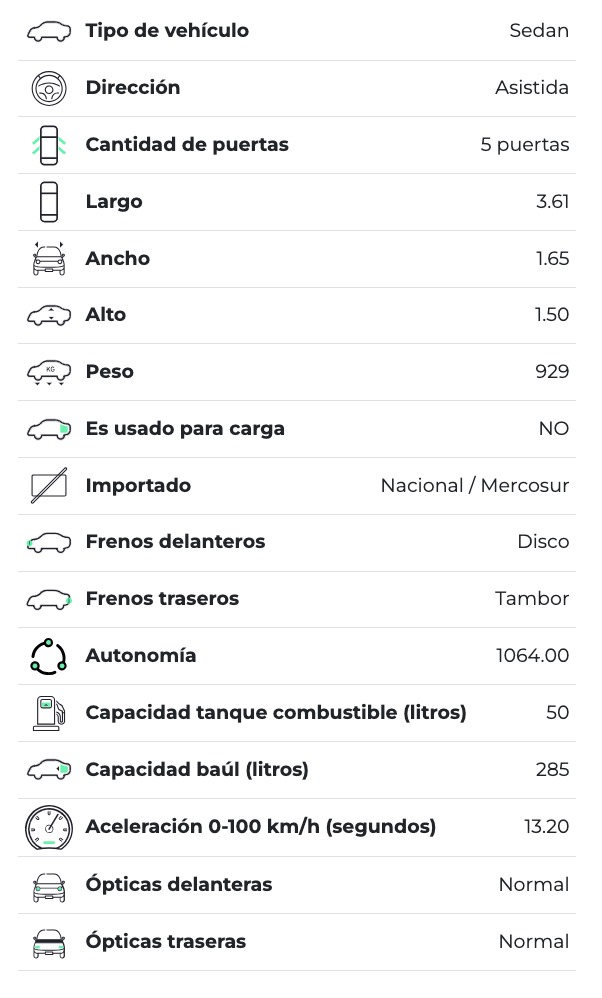Image resolution: width=602 pixels, height=998 pixels.
Task: Click the Nacional / Mercosur value
Action: coord(474,486)
